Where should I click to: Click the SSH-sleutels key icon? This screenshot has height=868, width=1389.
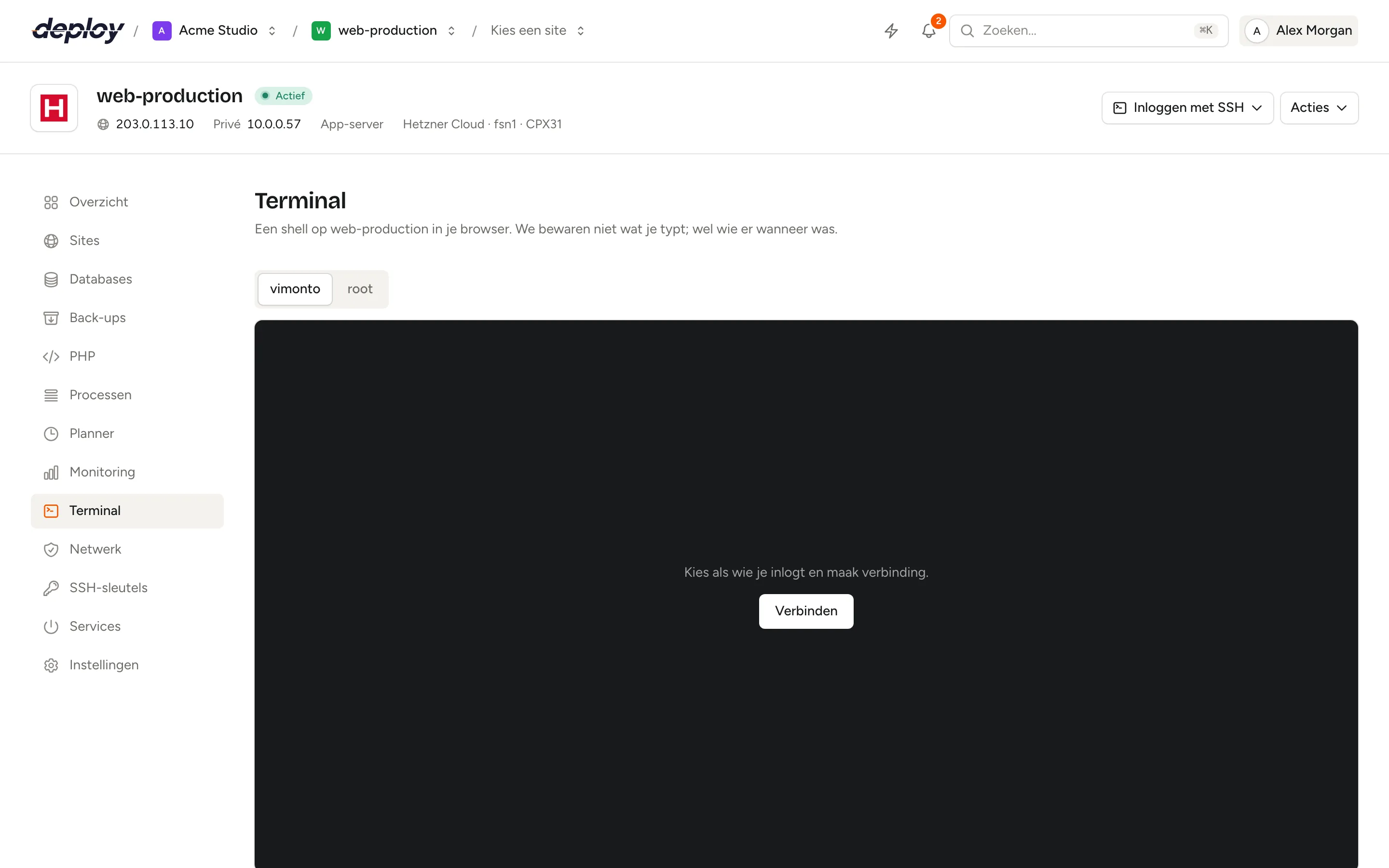coord(51,588)
